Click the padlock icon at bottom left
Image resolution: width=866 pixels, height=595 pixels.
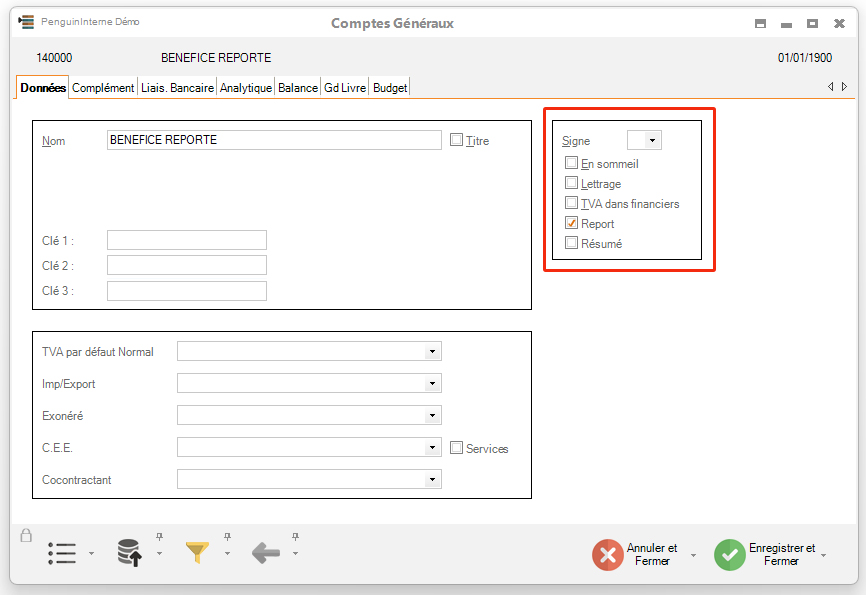click(x=26, y=536)
